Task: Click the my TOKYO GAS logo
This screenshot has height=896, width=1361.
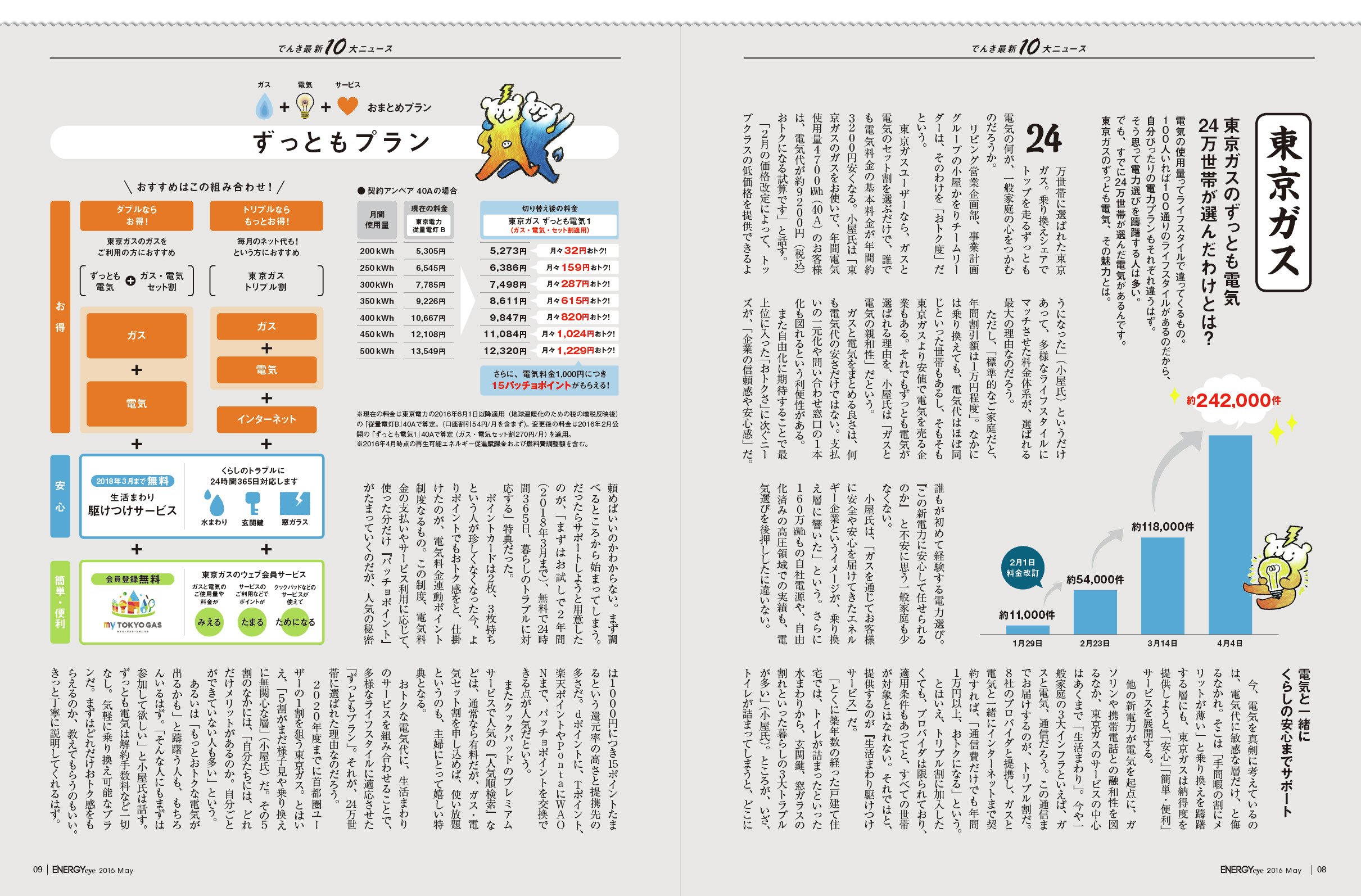Action: point(133,610)
